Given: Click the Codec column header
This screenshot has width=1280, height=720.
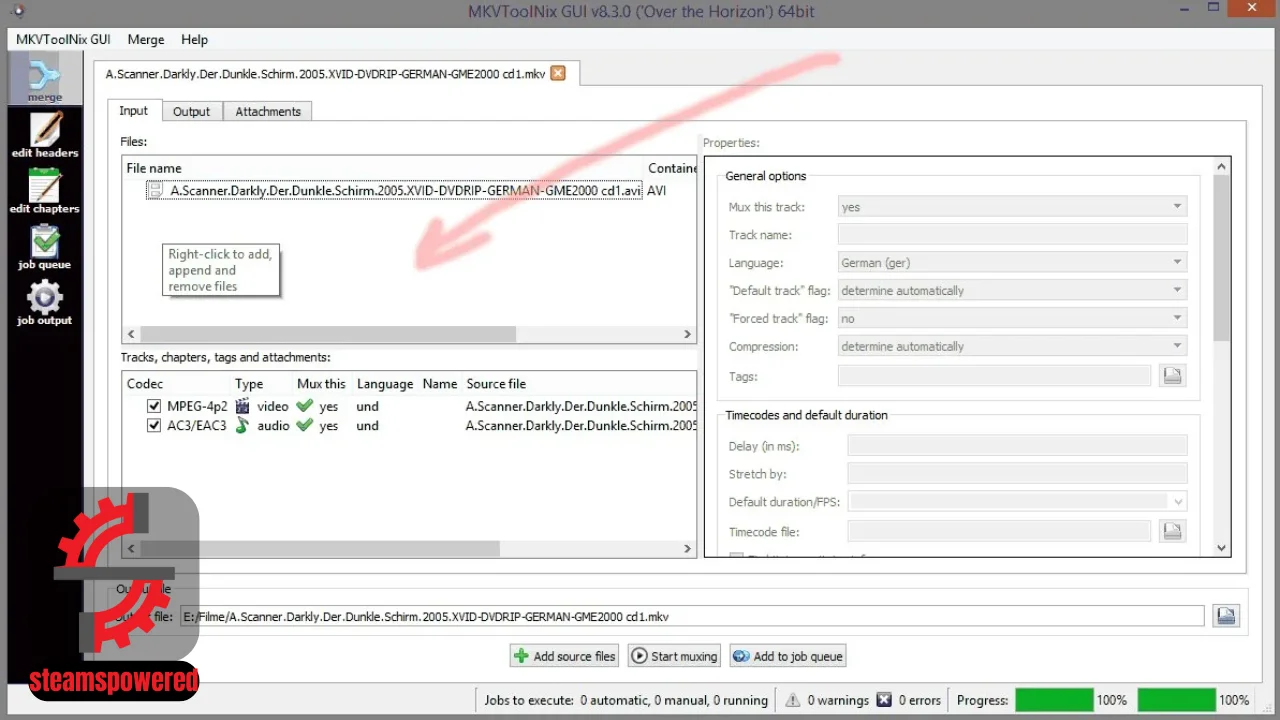Looking at the screenshot, I should click(145, 384).
